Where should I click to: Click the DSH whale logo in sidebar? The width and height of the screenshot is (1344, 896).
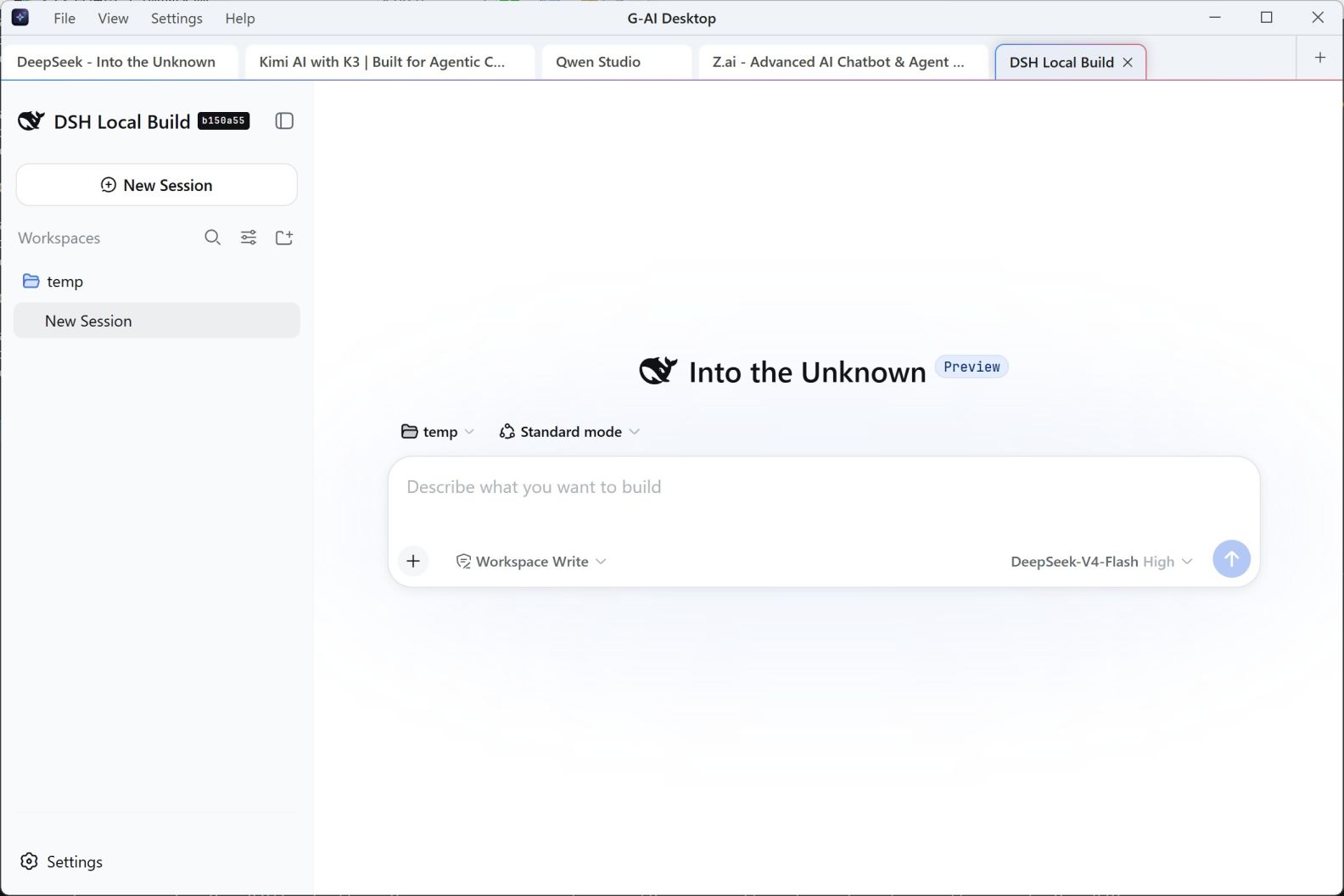coord(31,121)
